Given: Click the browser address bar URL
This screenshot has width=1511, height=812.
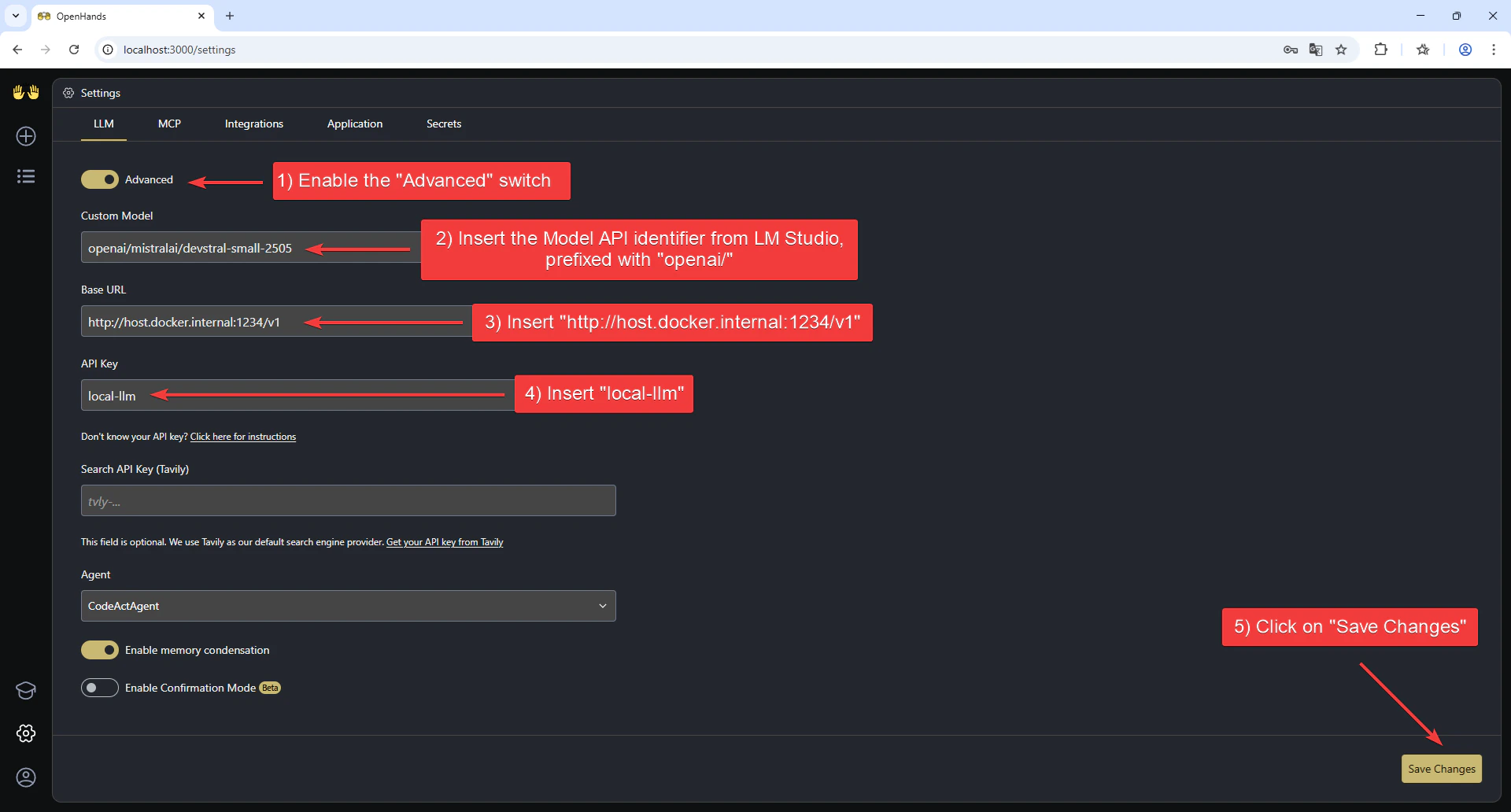Looking at the screenshot, I should [179, 50].
